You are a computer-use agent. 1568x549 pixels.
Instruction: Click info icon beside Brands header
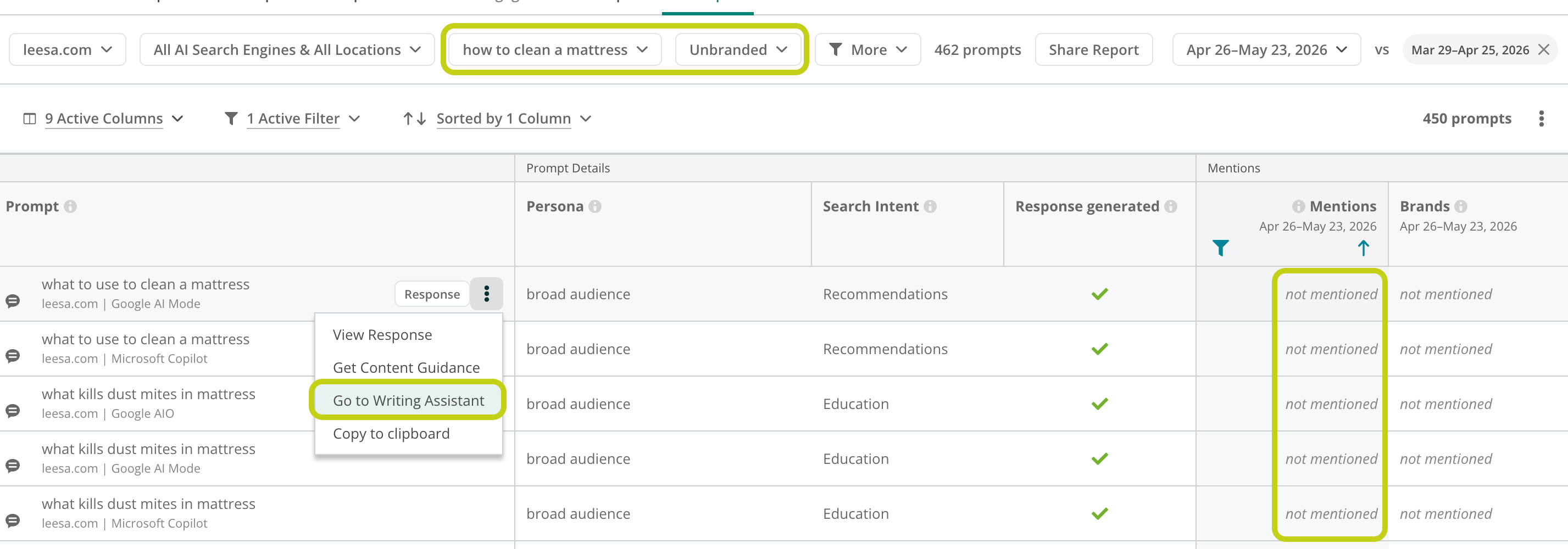click(1461, 207)
